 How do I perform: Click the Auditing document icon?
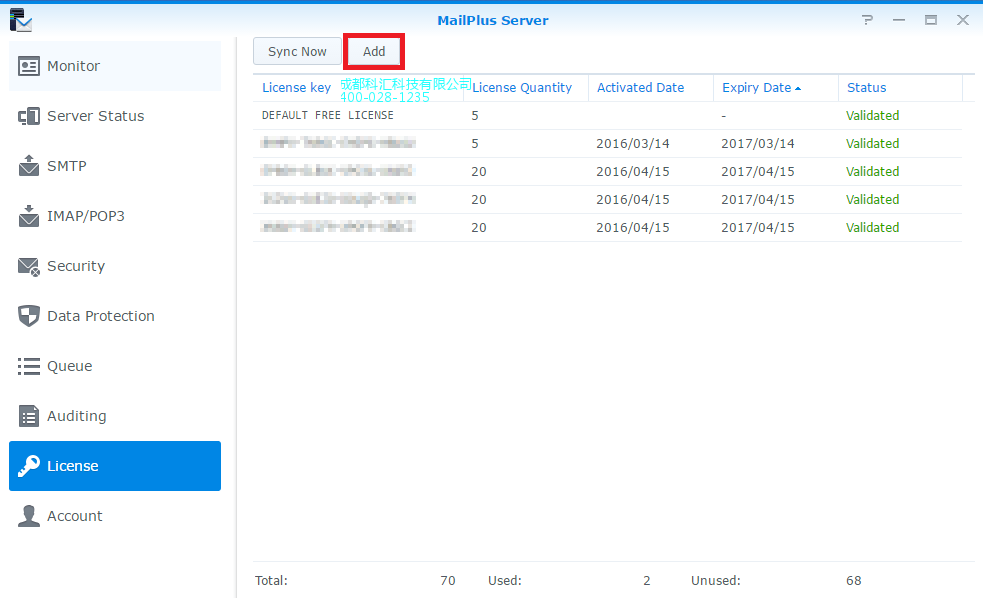click(29, 416)
